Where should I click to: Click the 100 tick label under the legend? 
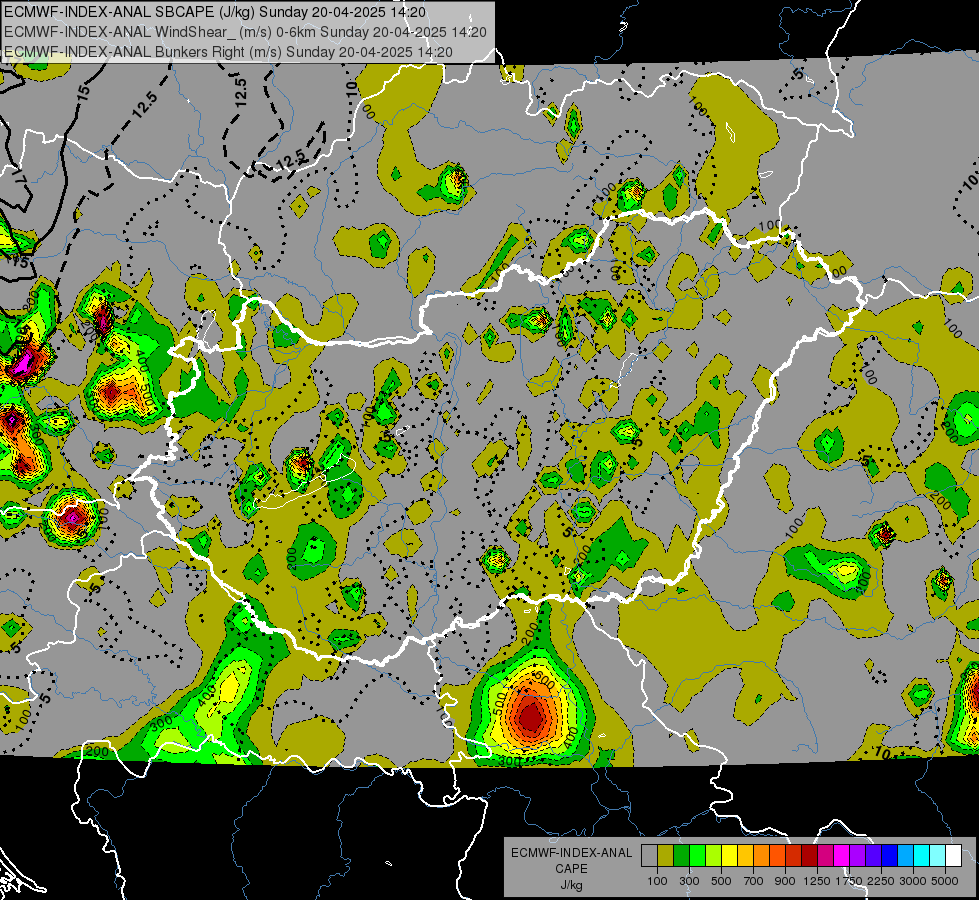point(657,881)
